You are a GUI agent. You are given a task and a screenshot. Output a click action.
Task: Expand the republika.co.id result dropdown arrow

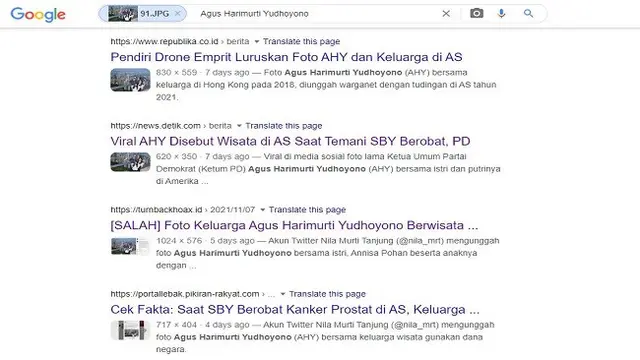tap(257, 42)
